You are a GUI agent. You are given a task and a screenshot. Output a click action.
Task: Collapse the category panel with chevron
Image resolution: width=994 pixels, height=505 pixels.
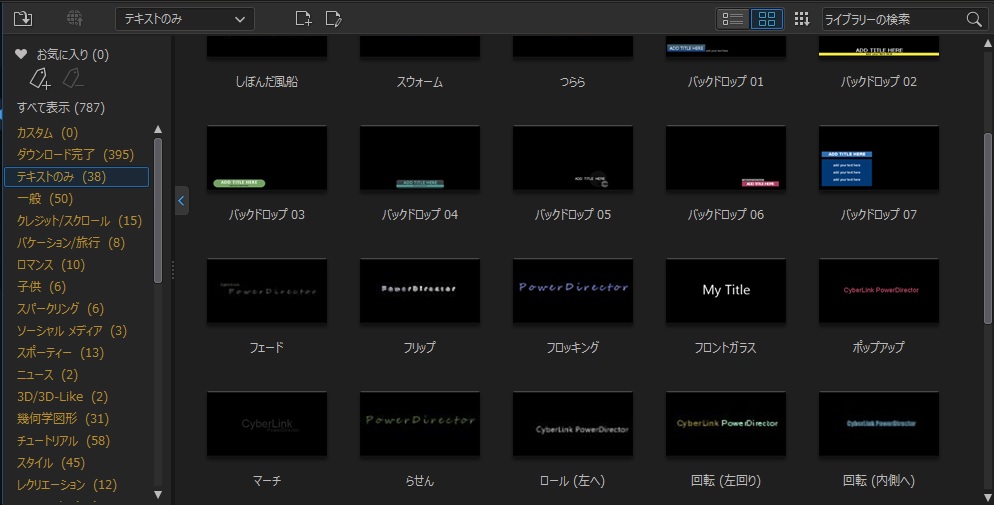[x=181, y=201]
